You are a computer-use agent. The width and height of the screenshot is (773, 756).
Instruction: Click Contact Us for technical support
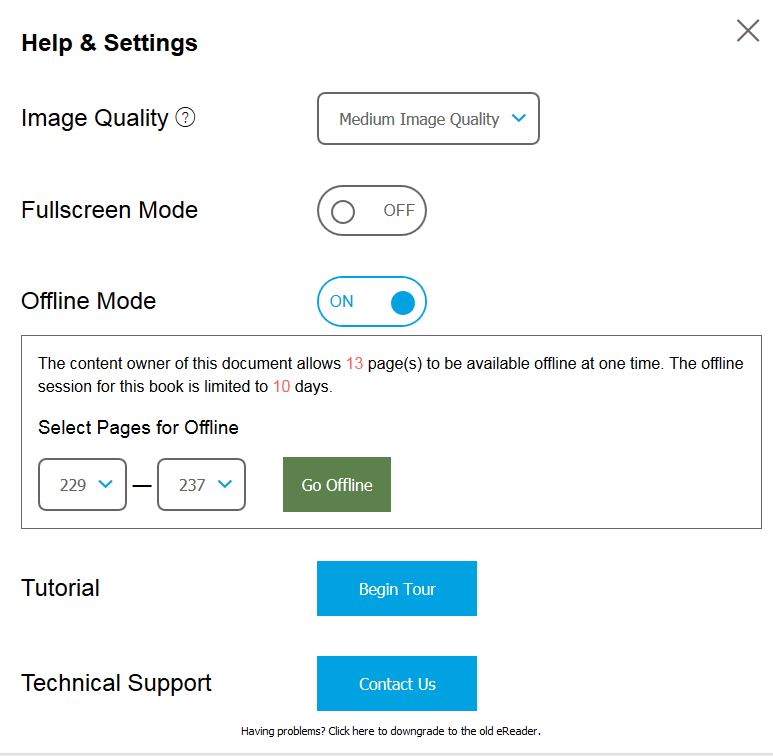(x=397, y=684)
